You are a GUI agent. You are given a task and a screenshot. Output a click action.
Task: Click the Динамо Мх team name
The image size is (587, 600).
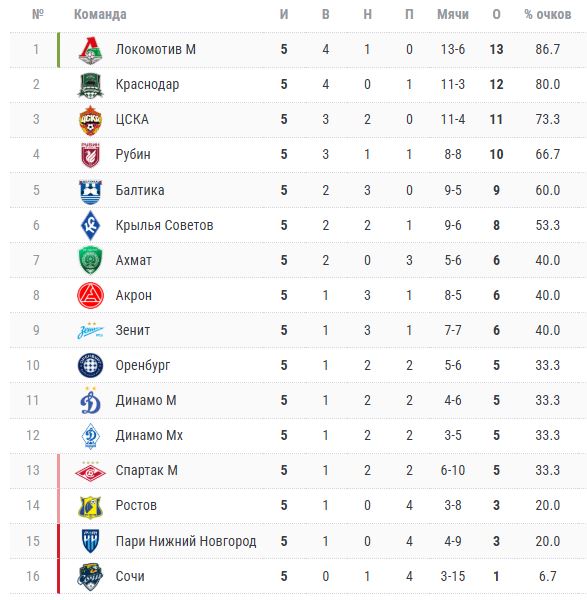149,435
